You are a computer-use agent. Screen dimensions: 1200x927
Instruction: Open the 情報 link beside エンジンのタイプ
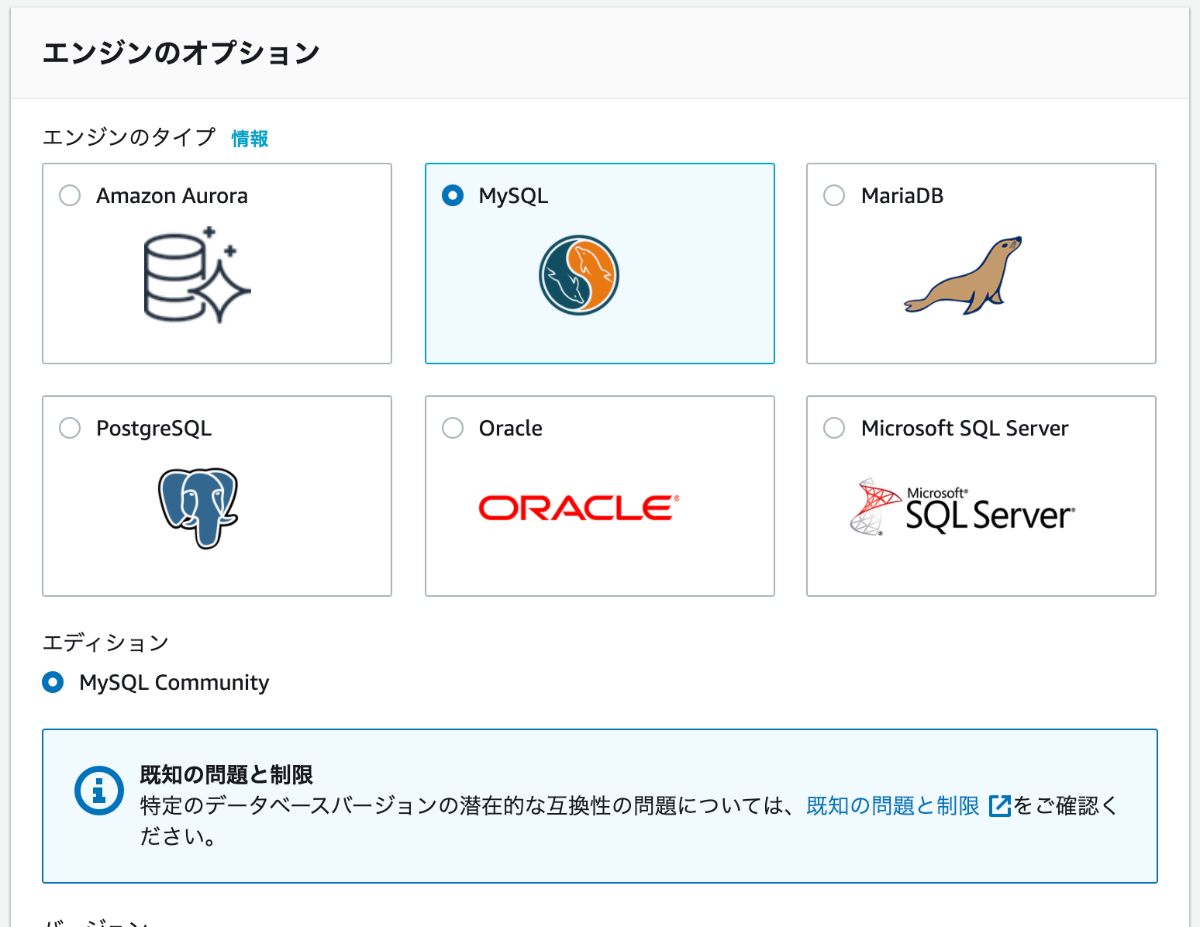250,139
